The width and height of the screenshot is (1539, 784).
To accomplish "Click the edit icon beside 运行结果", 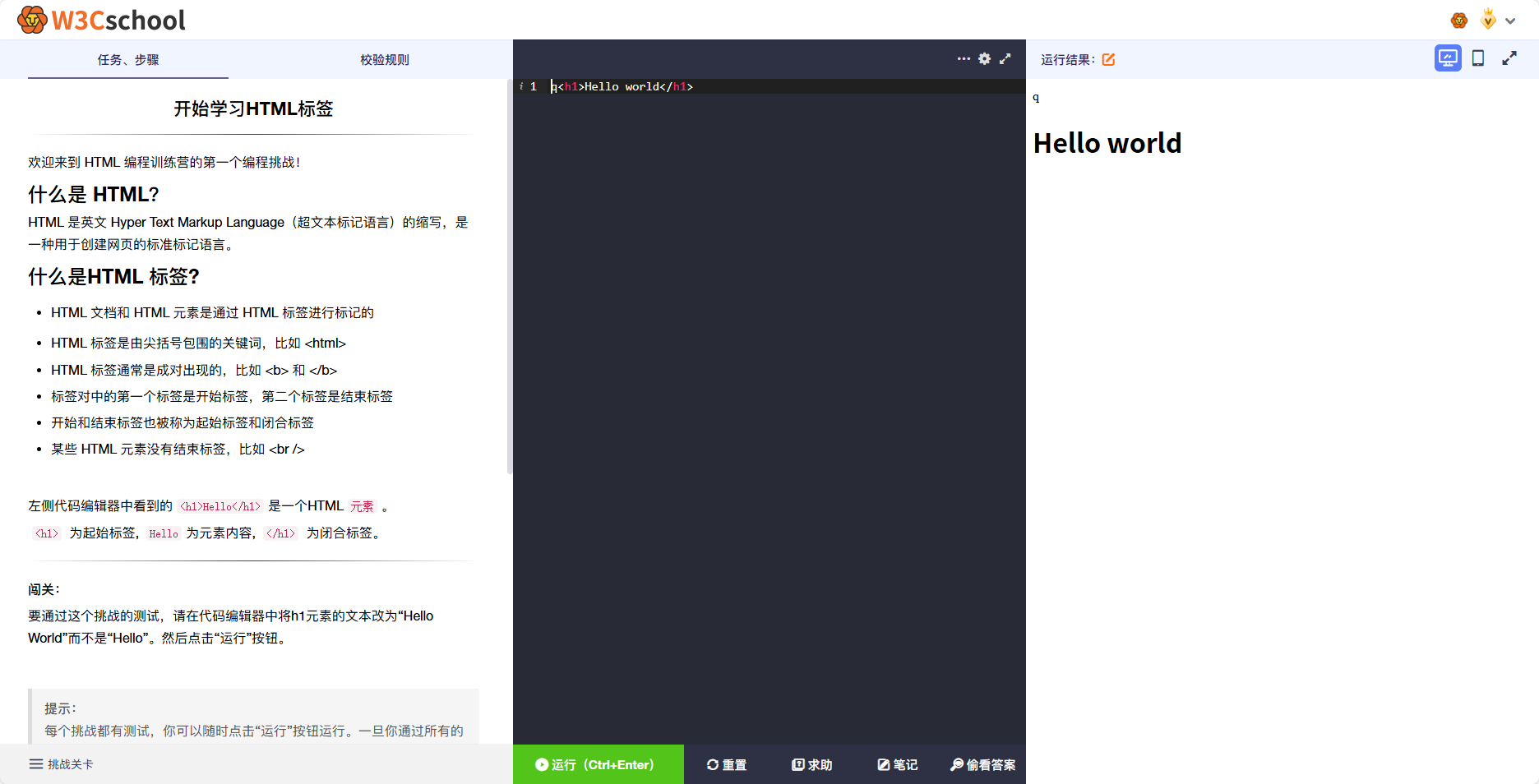I will tap(1108, 59).
